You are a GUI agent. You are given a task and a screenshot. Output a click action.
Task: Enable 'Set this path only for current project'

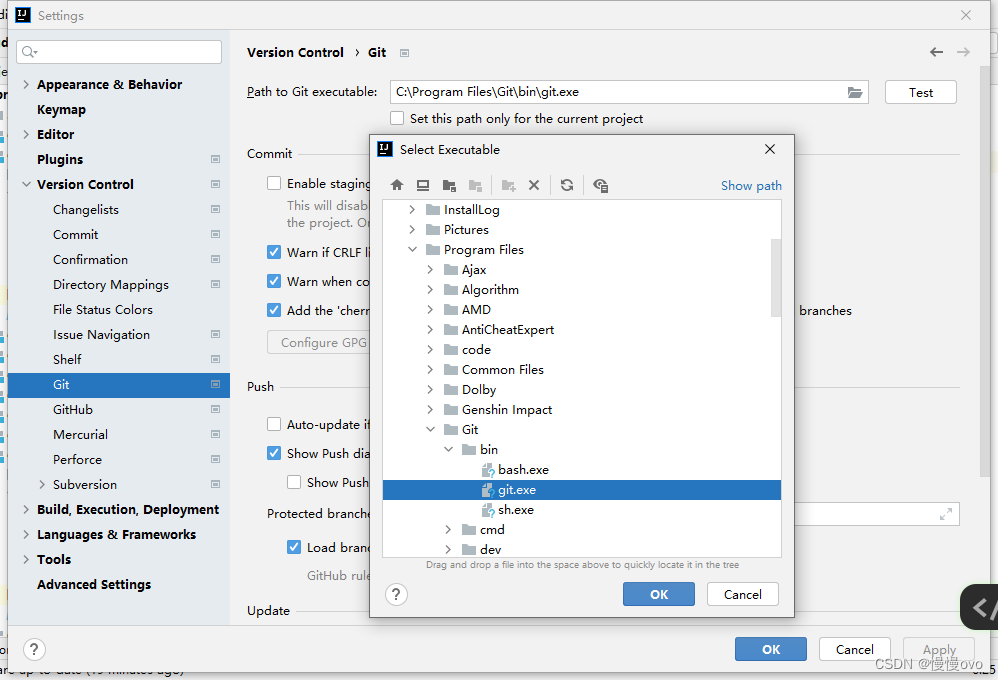pyautogui.click(x=397, y=118)
